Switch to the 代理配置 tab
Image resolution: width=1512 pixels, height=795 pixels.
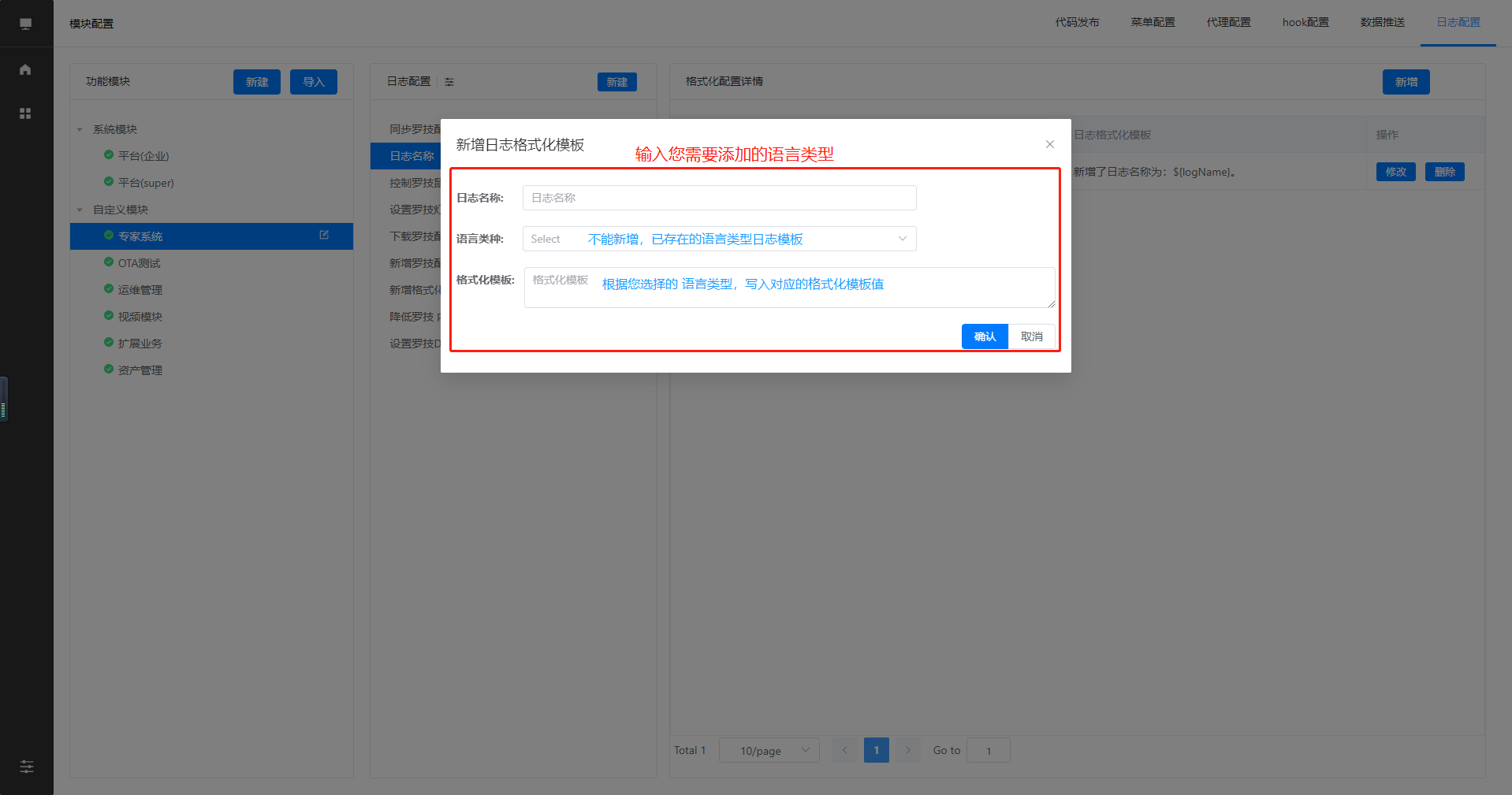click(1228, 22)
